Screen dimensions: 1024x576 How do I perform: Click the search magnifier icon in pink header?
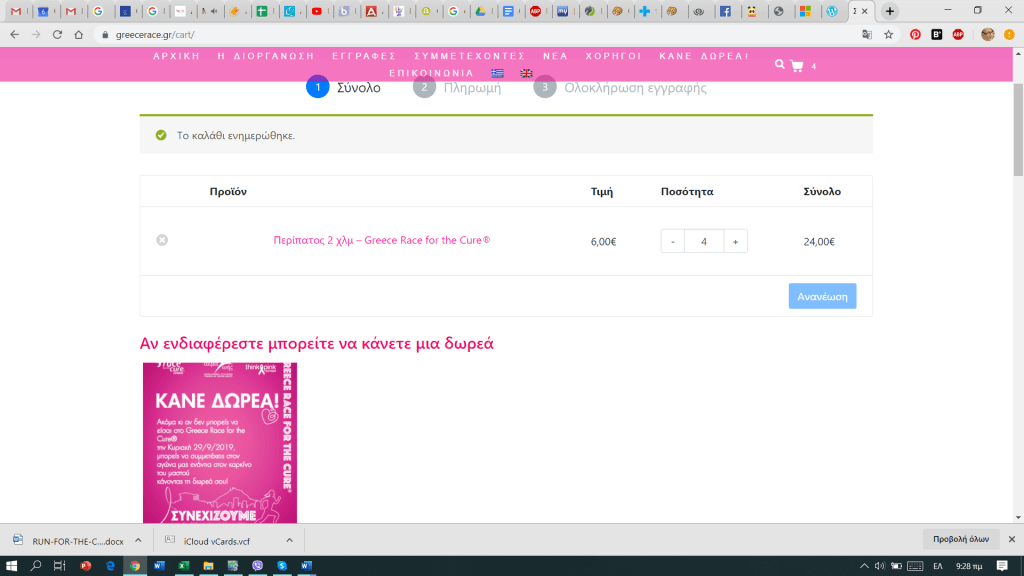click(x=780, y=65)
